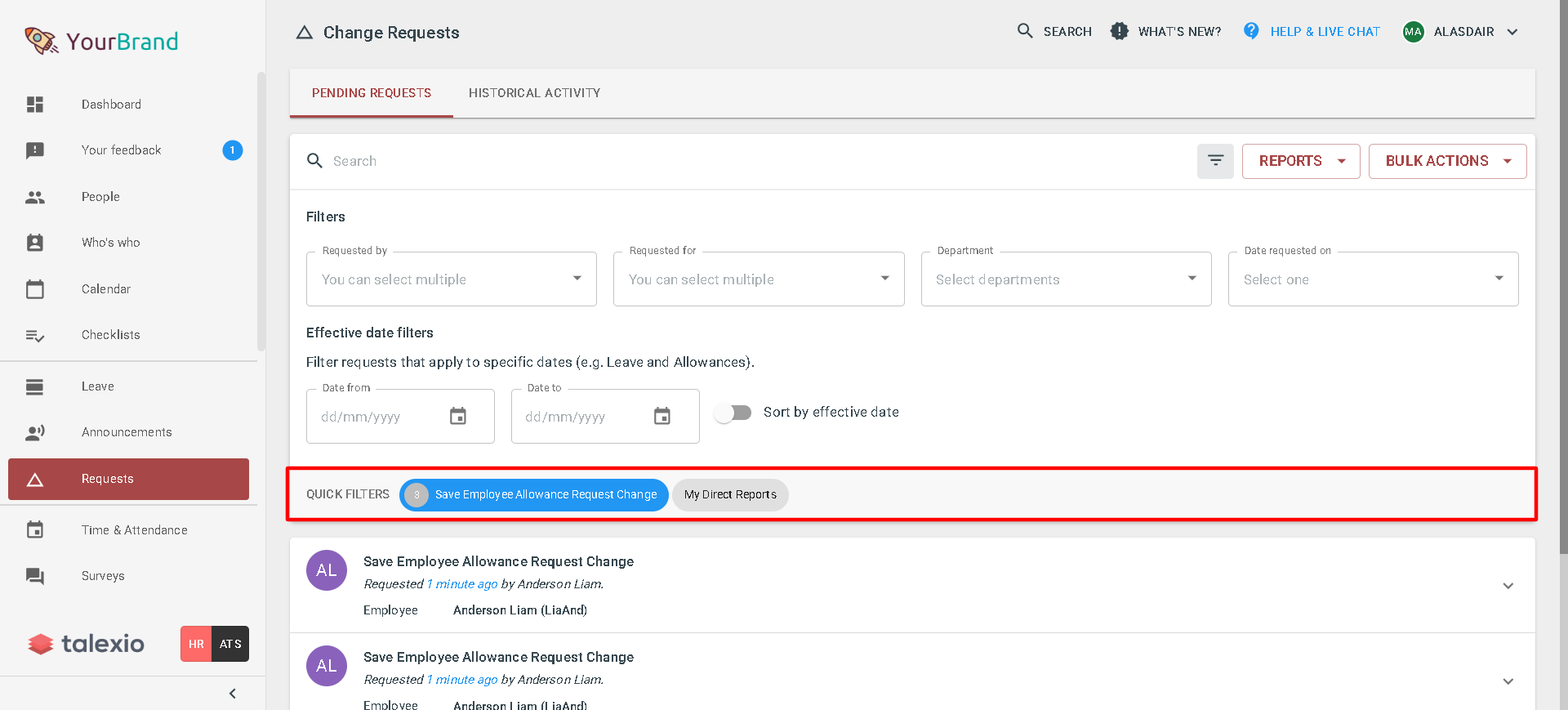Click the magnifier icon next to SEARCH
Screen dimensions: 1568x710
pos(1025,31)
